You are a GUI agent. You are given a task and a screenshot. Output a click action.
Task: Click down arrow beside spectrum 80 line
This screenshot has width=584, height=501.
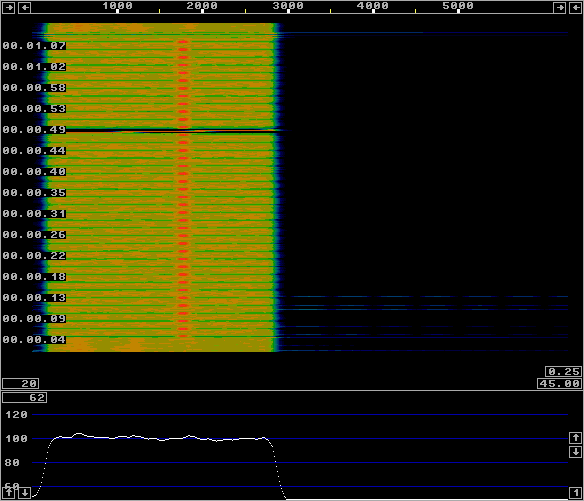coord(575,452)
